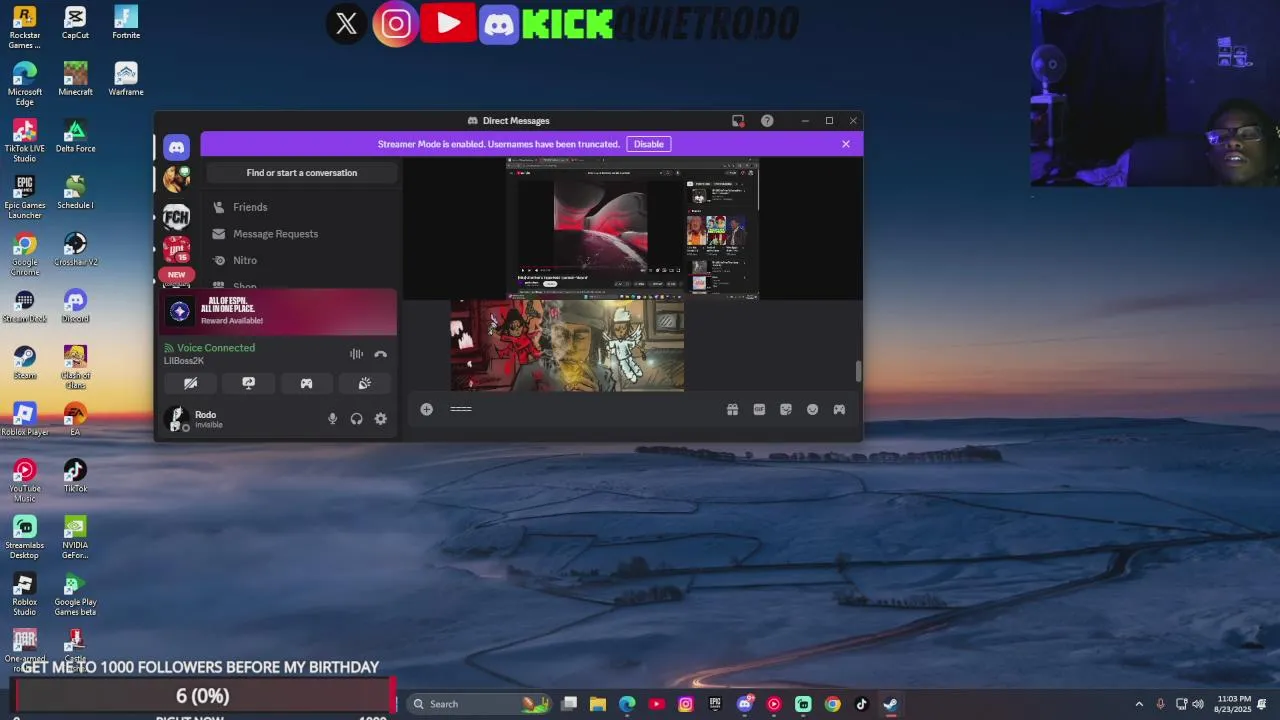Viewport: 1280px width, 720px height.
Task: Click Find or start a conversation
Action: tap(302, 173)
